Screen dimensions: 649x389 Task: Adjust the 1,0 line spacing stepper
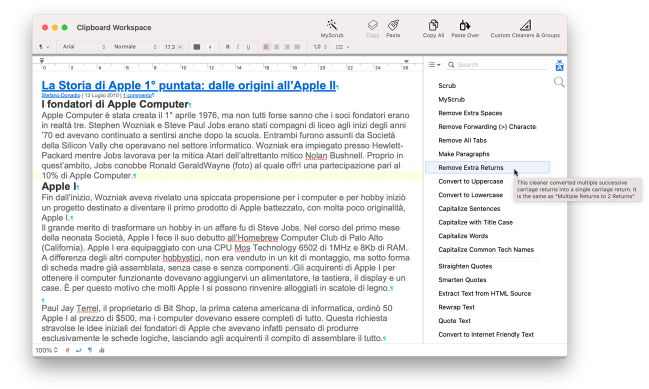tap(320, 47)
